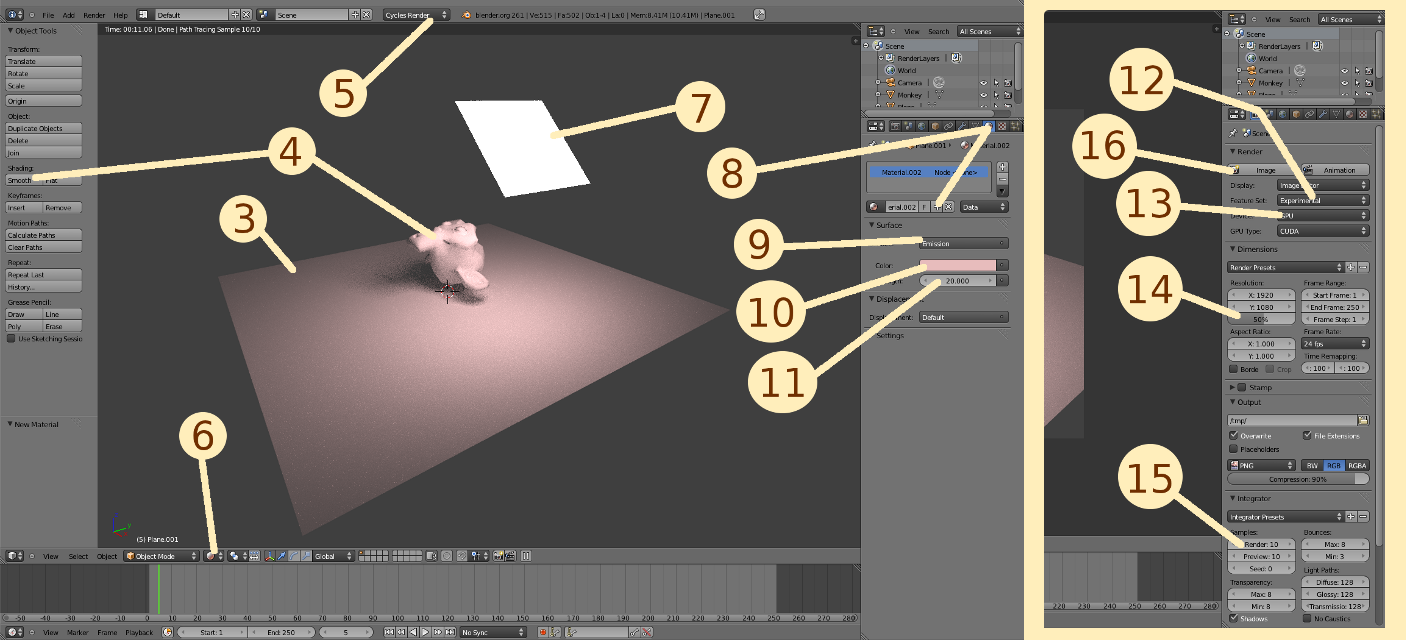Expand the Scene tree item in the left outliner

866,46
